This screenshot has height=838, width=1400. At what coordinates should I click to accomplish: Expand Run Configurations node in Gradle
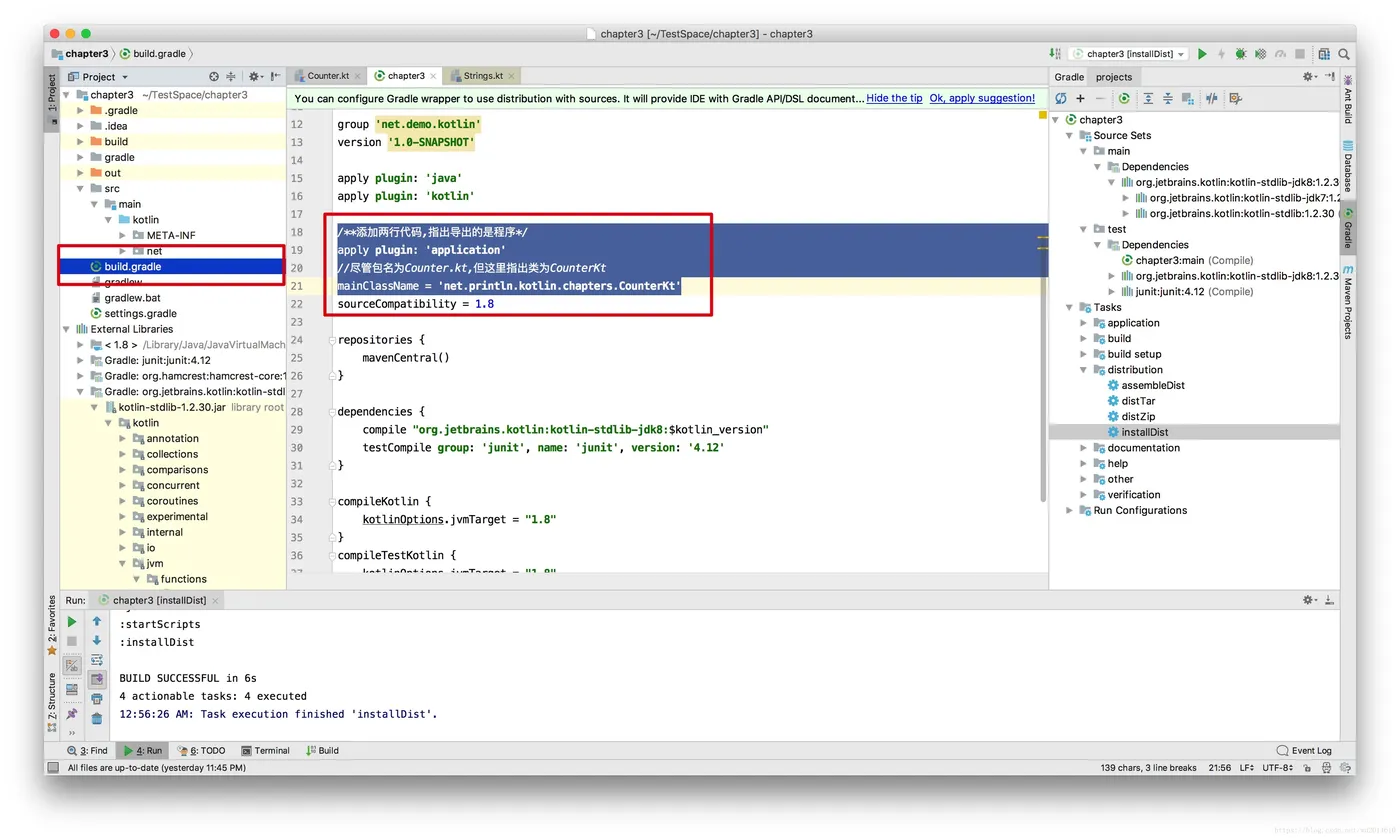tap(1070, 510)
